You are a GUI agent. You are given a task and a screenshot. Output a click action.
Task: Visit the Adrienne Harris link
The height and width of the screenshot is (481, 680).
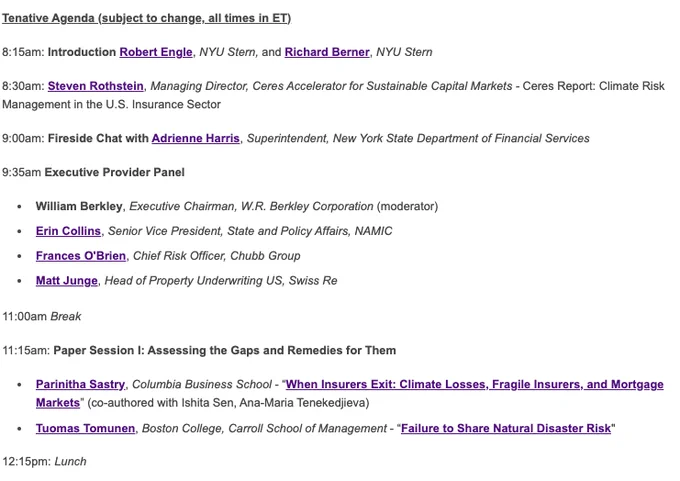196,138
